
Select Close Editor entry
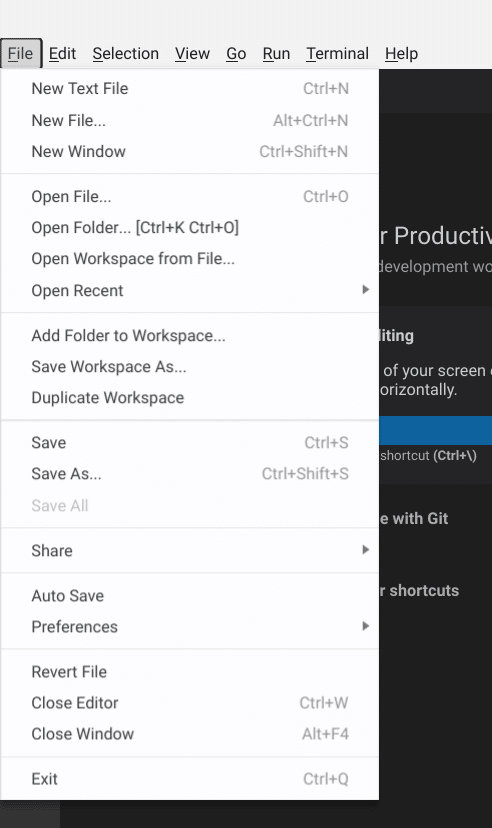(x=190, y=703)
